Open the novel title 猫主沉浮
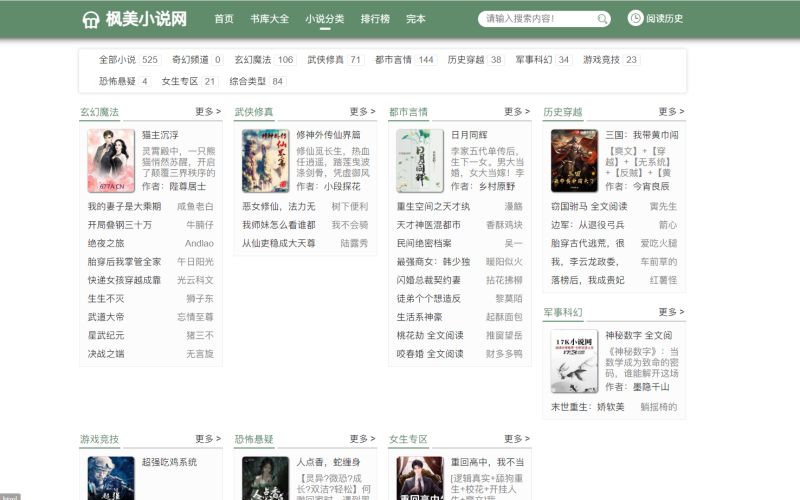This screenshot has width=800, height=500. click(x=160, y=135)
